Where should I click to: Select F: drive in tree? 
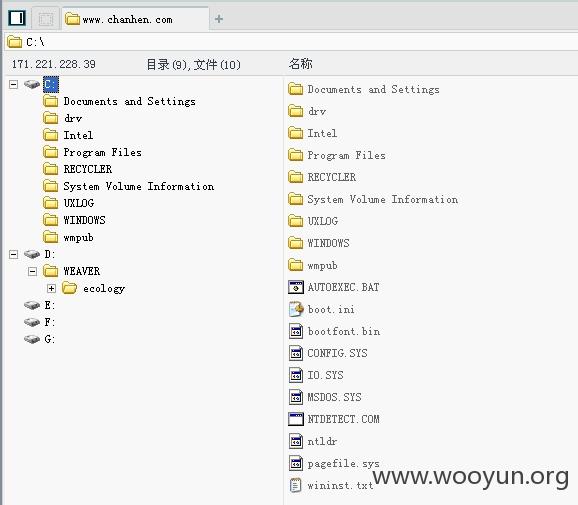point(50,322)
